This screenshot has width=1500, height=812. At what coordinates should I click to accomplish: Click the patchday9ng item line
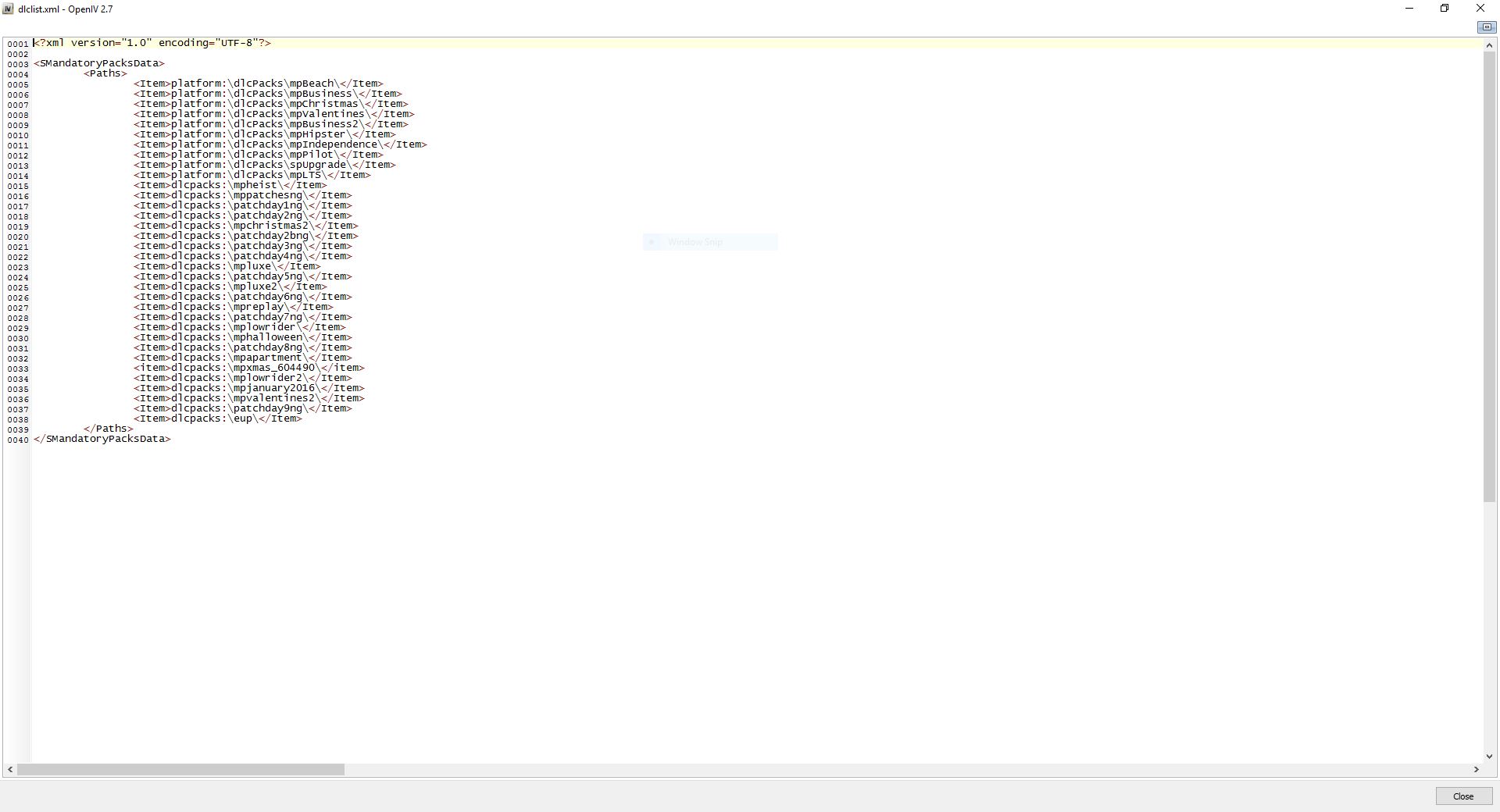click(x=243, y=408)
